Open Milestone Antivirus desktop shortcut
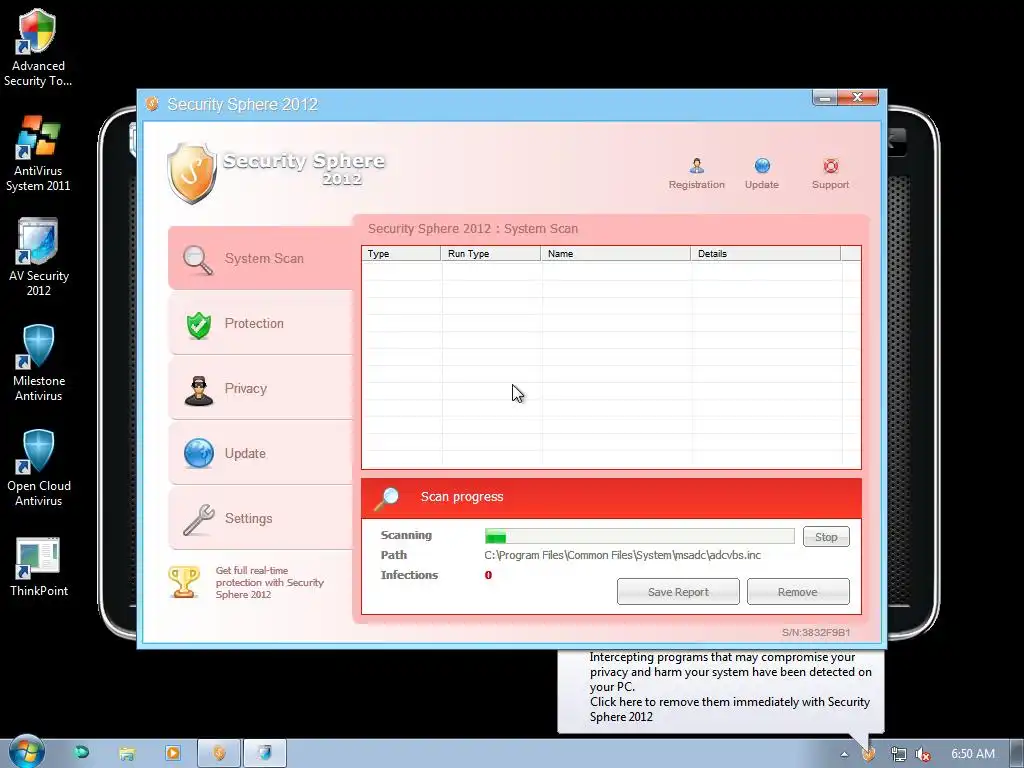Viewport: 1024px width, 768px height. point(38,362)
